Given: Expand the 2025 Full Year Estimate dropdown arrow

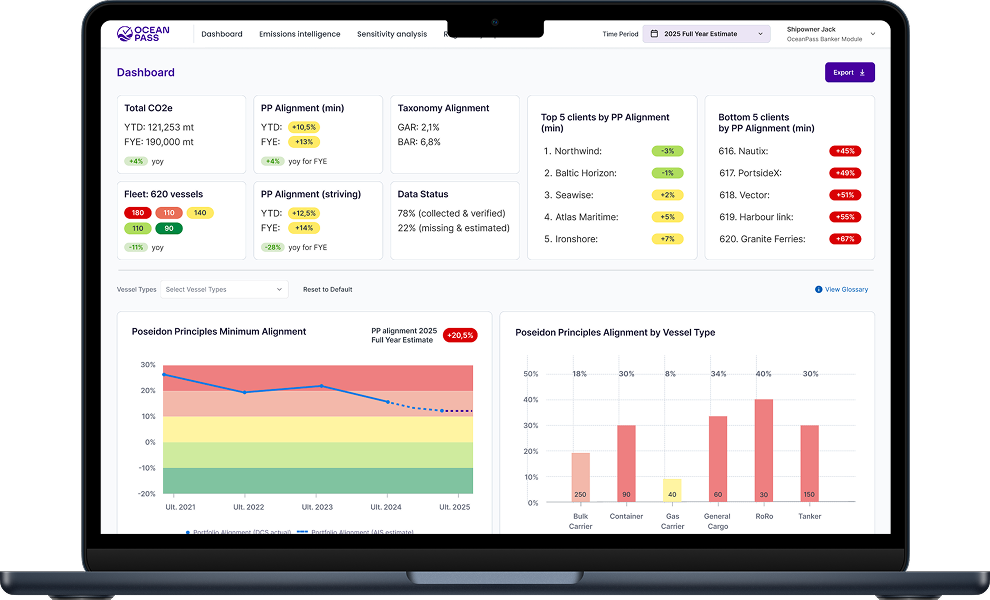Looking at the screenshot, I should (x=760, y=34).
